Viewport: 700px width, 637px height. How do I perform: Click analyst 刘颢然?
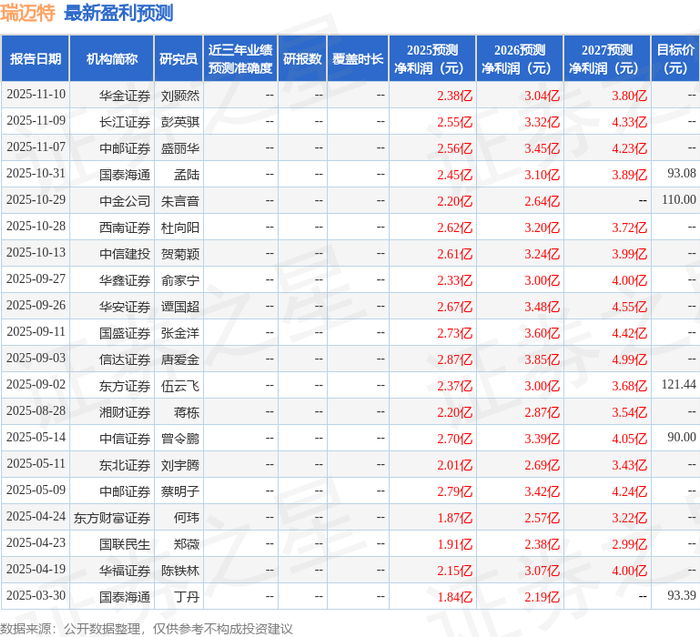point(180,96)
